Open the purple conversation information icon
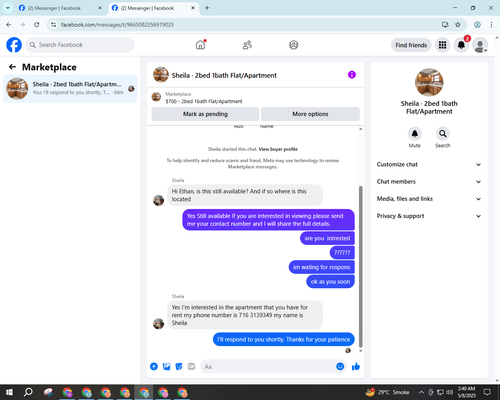The height and width of the screenshot is (400, 500). [352, 75]
